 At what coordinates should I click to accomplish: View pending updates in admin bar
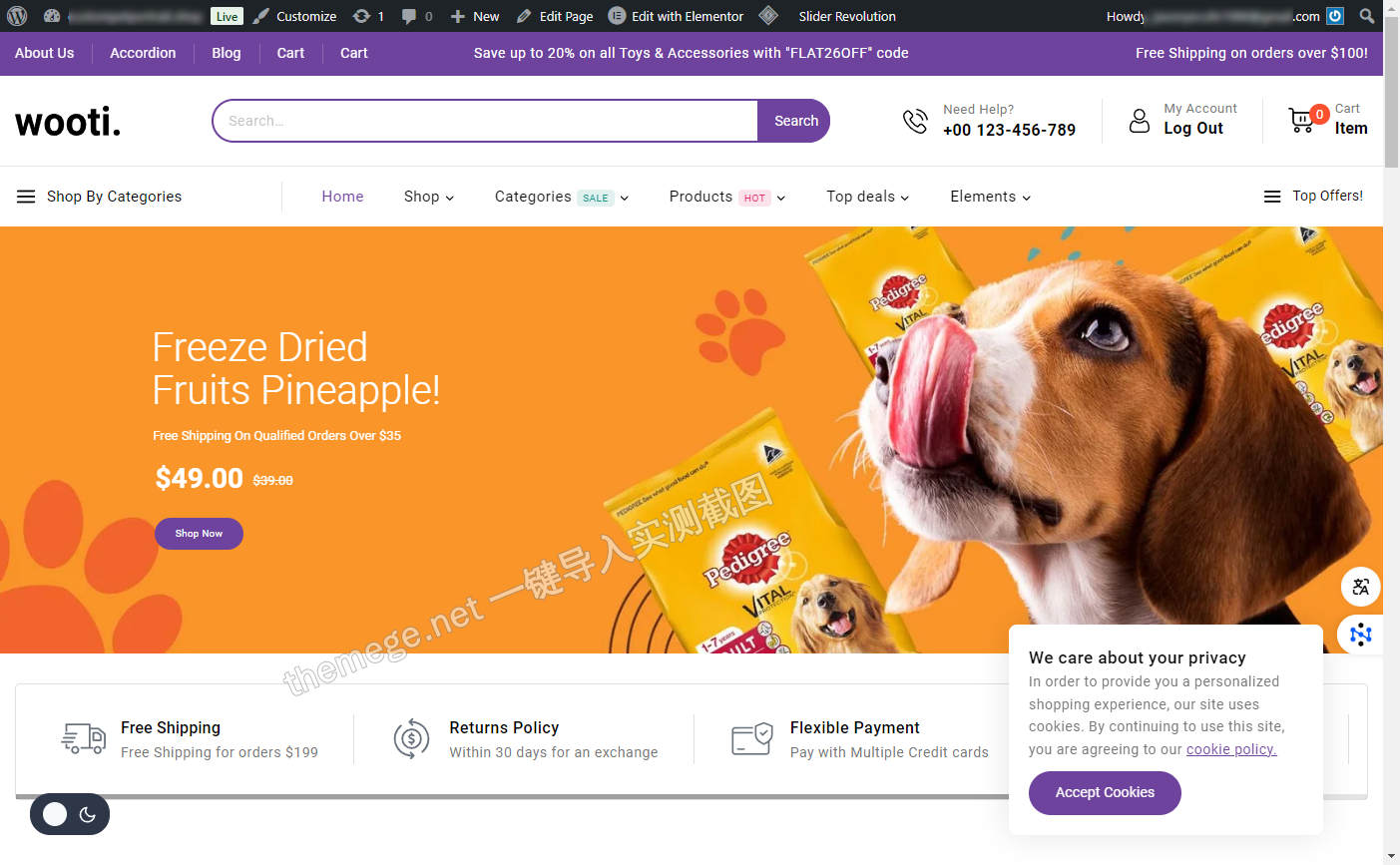pos(368,16)
